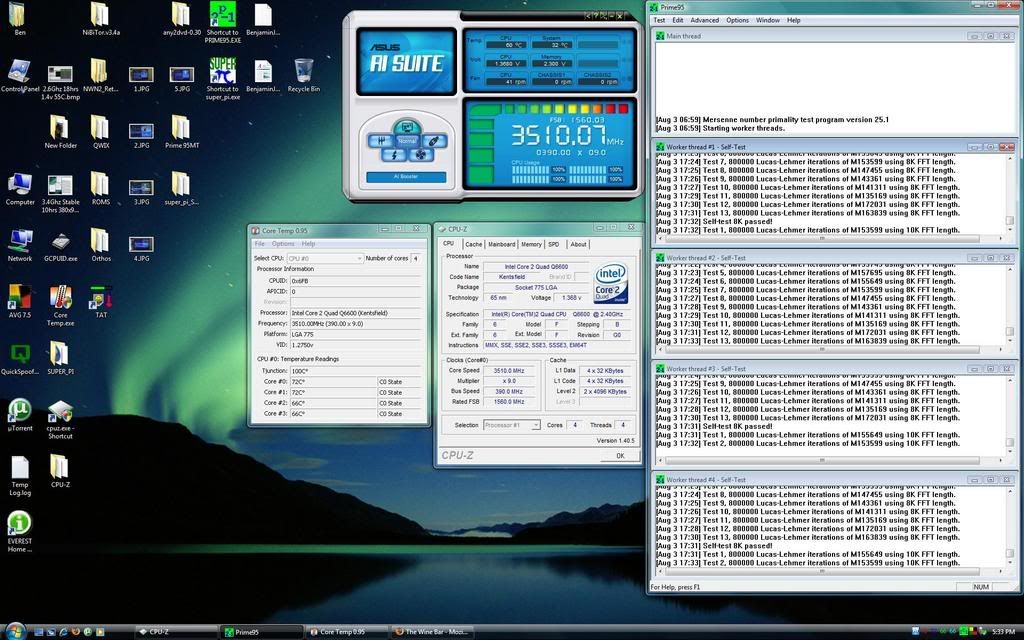Viewport: 1024px width, 640px height.
Task: Select the QuickSpoof desktop icon
Action: pos(20,359)
